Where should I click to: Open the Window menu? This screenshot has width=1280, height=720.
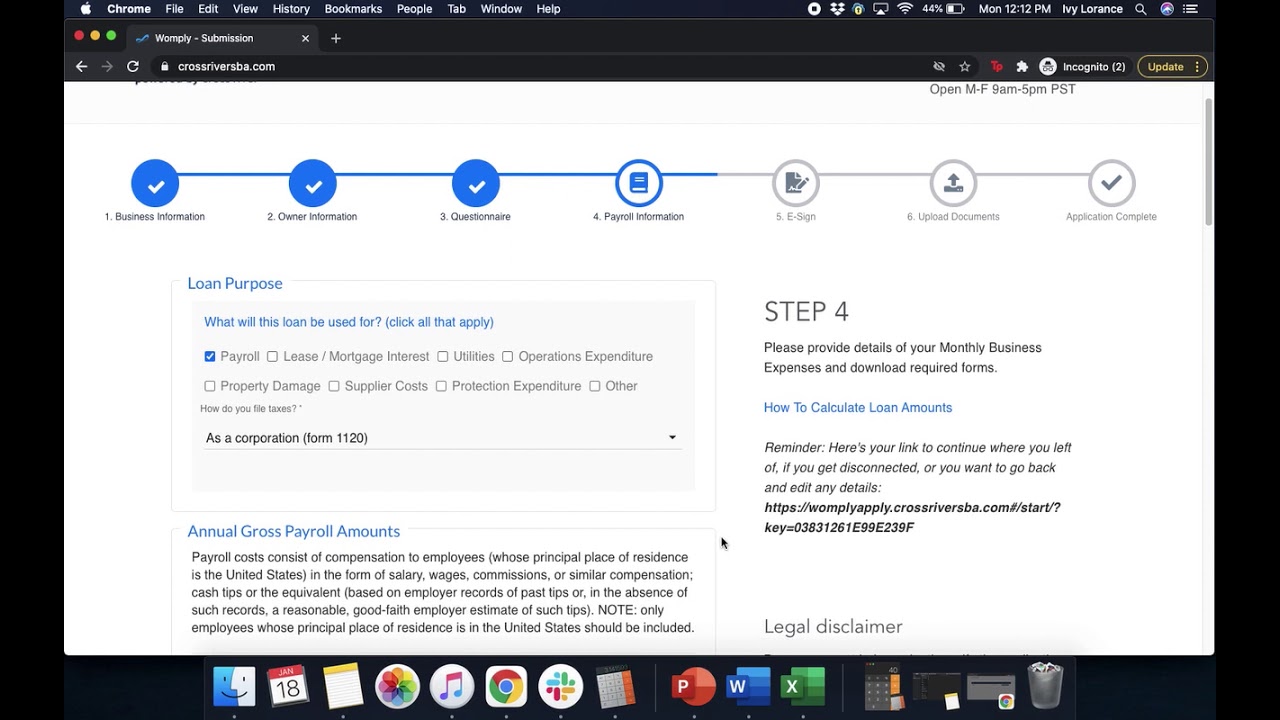[501, 9]
